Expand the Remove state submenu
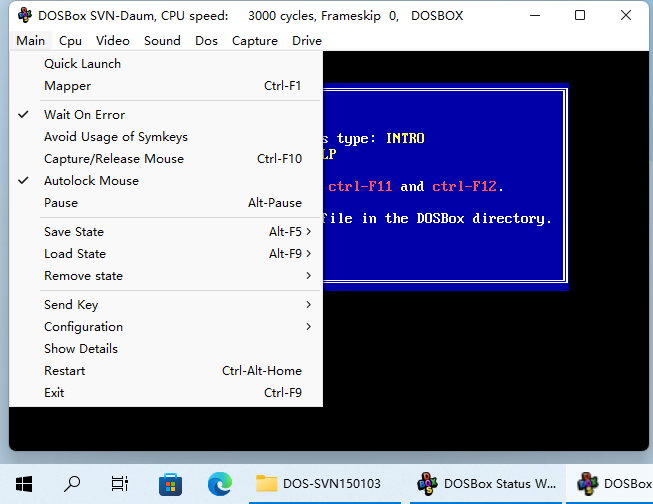The width and height of the screenshot is (653, 504). point(166,276)
